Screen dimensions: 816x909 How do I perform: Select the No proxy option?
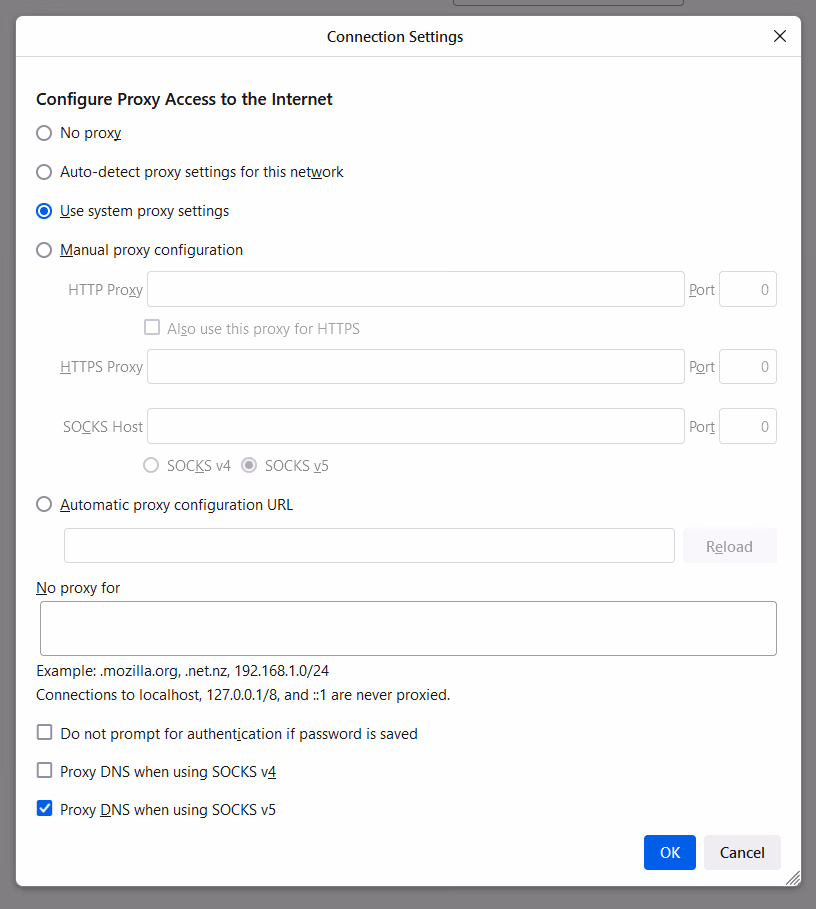tap(44, 132)
